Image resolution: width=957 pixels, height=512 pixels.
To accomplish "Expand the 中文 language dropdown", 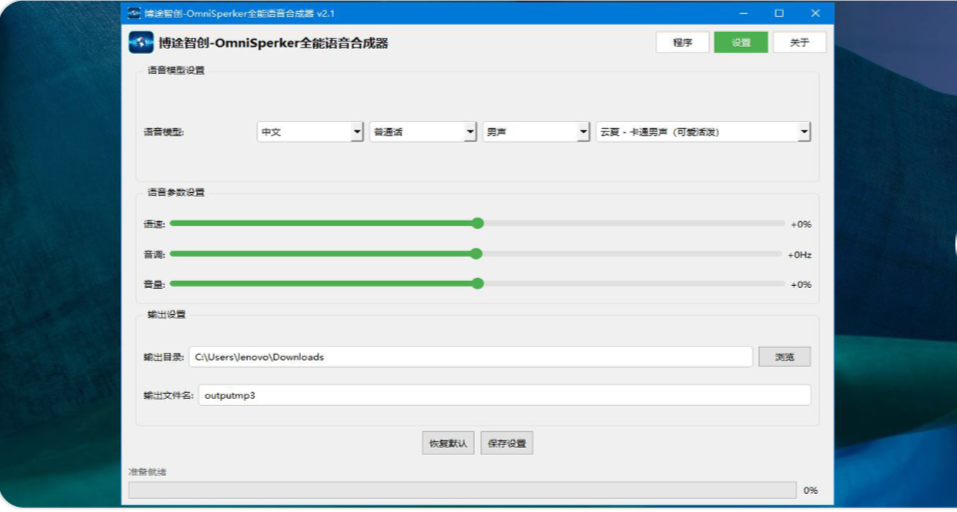I will 310,132.
